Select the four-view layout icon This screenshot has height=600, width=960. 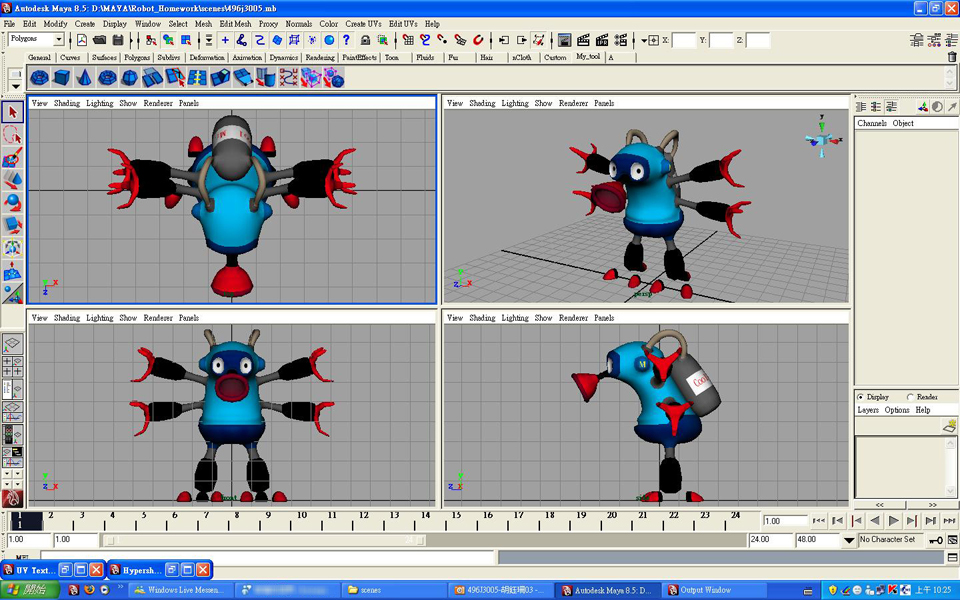(13, 366)
